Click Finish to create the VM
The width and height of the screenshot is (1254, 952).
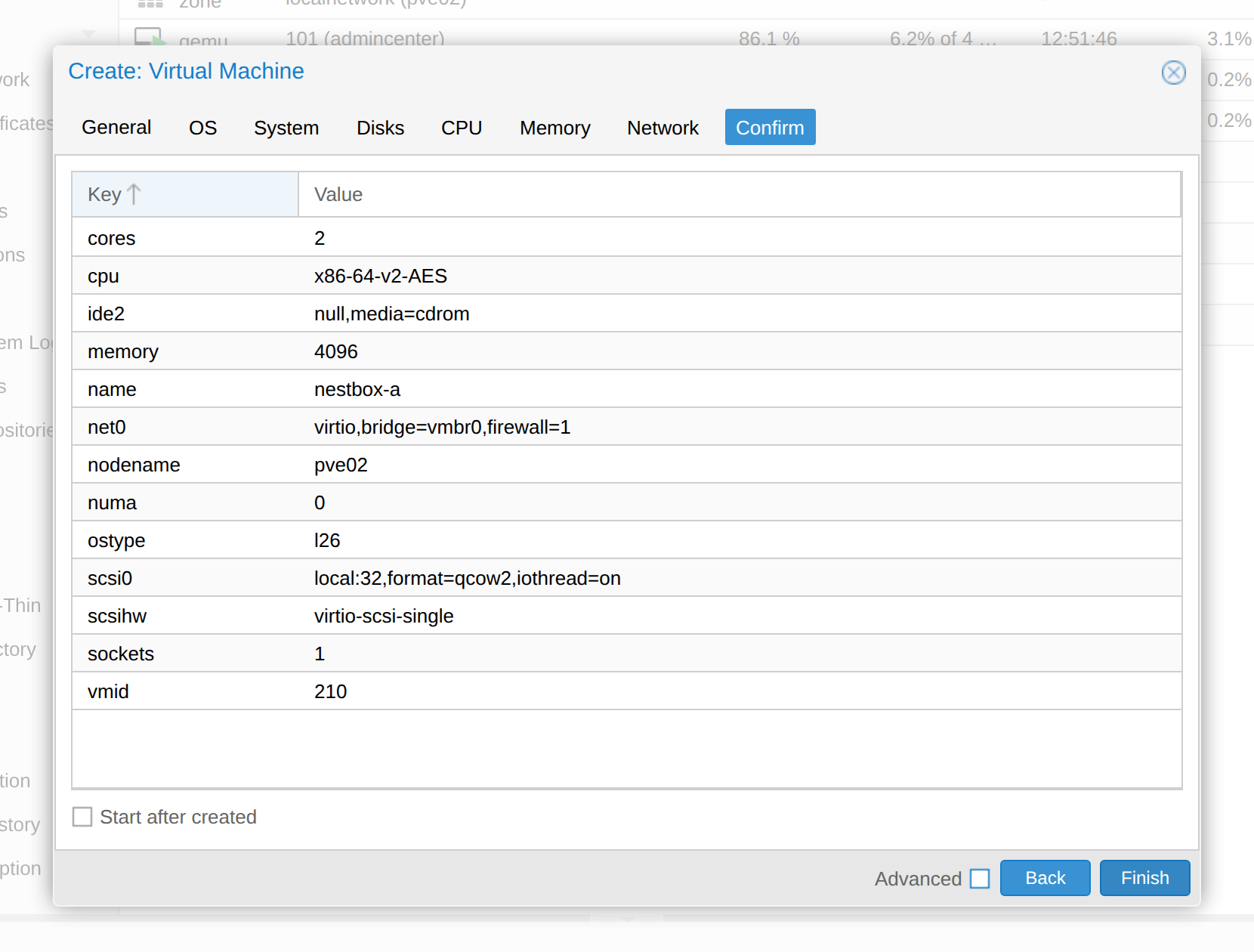[1144, 878]
